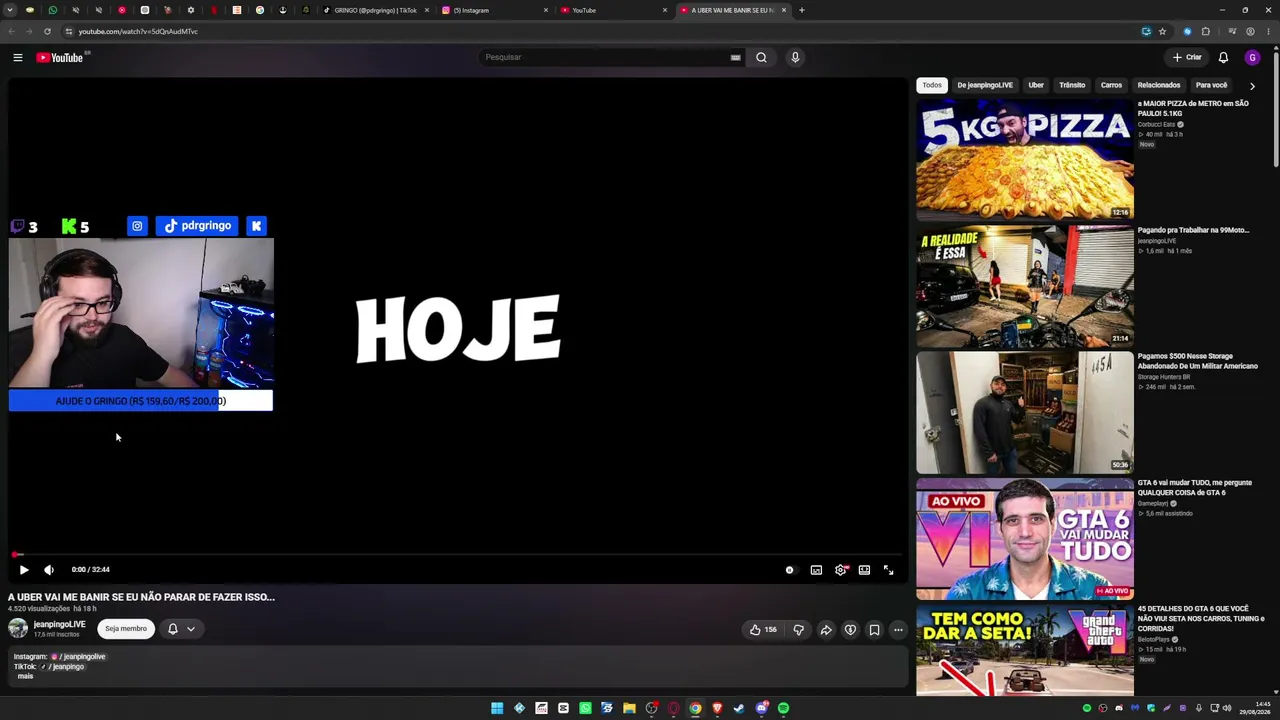Switch to theater mode
The height and width of the screenshot is (720, 1280).
pyautogui.click(x=864, y=570)
